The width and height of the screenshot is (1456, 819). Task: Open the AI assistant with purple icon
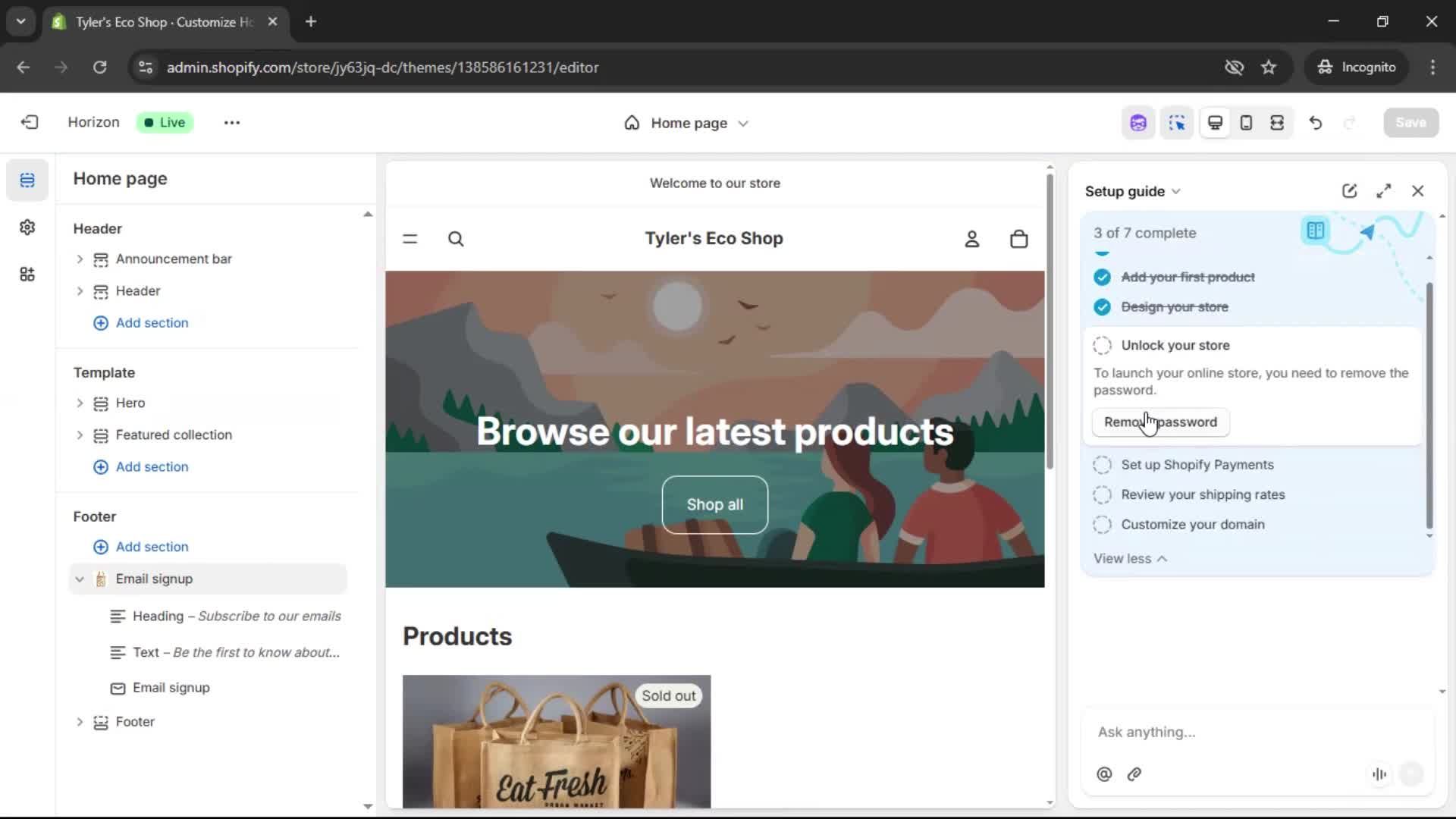pyautogui.click(x=1138, y=122)
